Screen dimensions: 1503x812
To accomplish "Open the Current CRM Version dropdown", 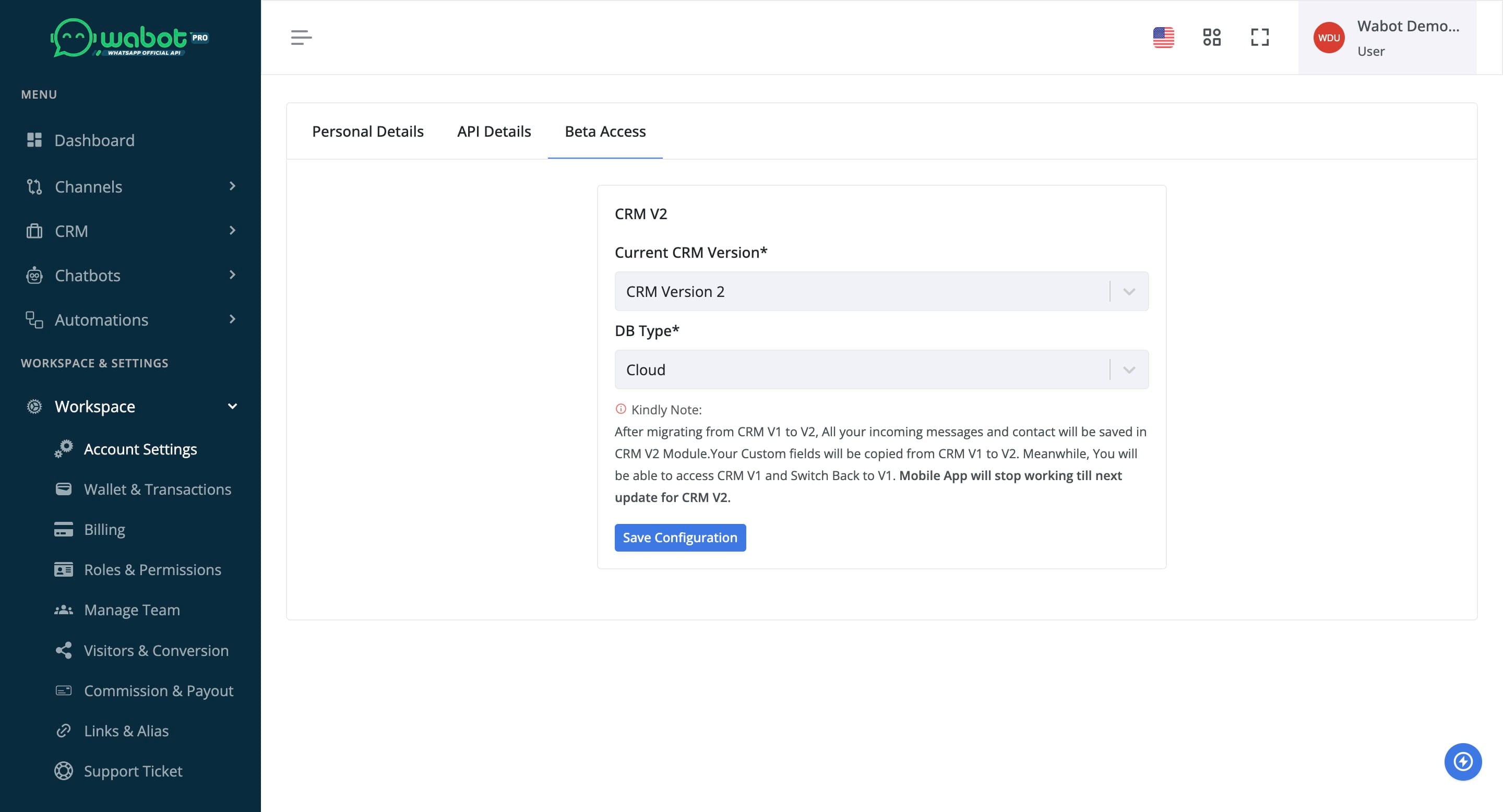I will 881,291.
